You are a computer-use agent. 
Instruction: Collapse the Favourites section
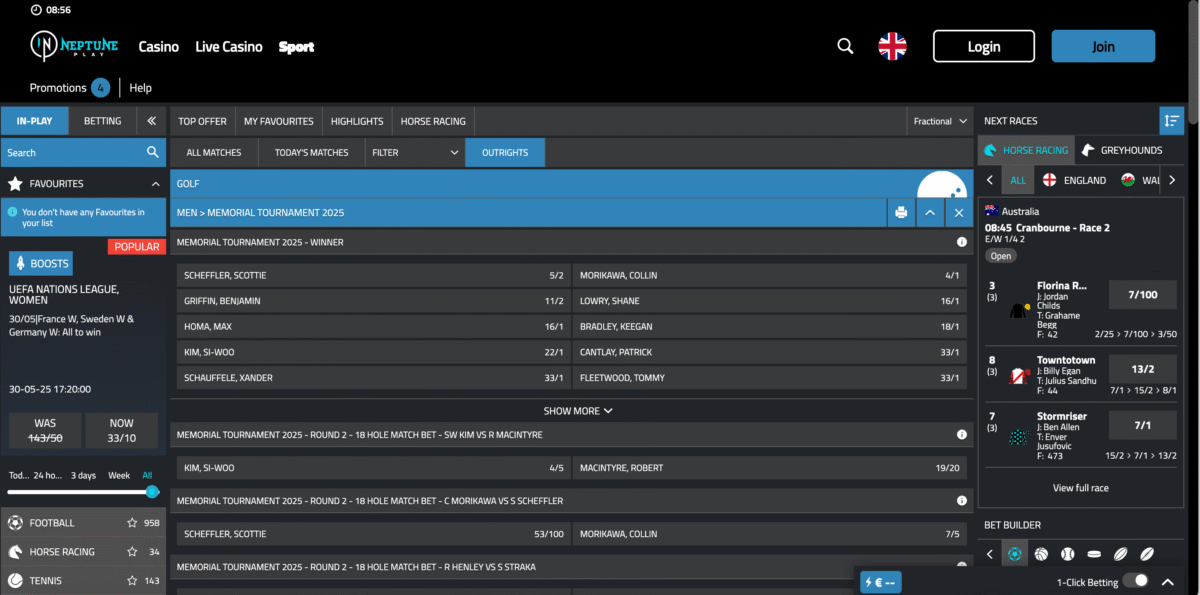pyautogui.click(x=156, y=184)
